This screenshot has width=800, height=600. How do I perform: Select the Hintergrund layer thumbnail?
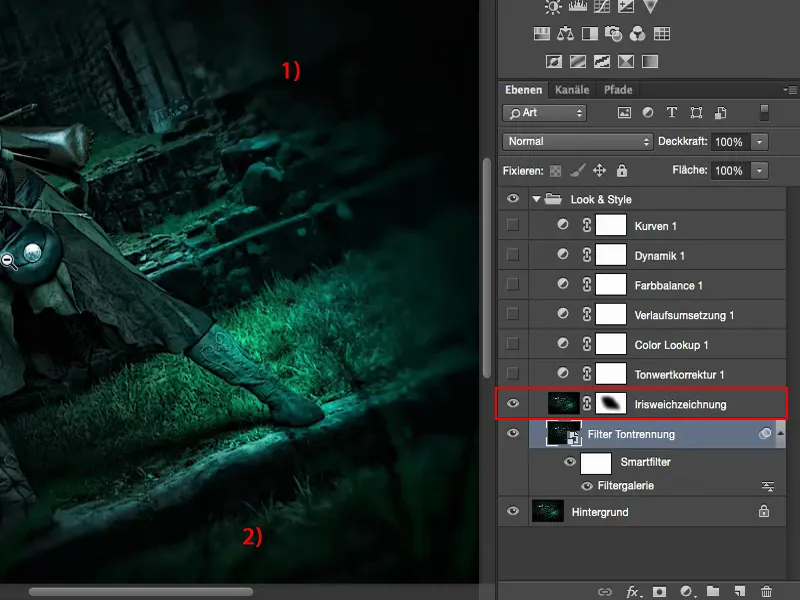click(x=548, y=511)
